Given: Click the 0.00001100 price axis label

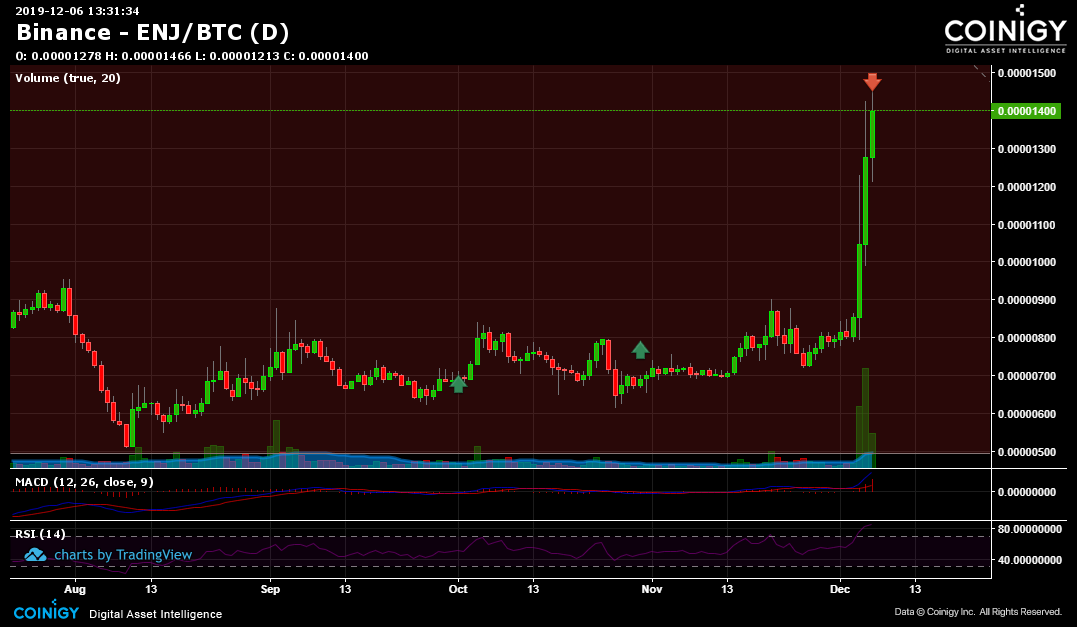Looking at the screenshot, I should pyautogui.click(x=1027, y=225).
